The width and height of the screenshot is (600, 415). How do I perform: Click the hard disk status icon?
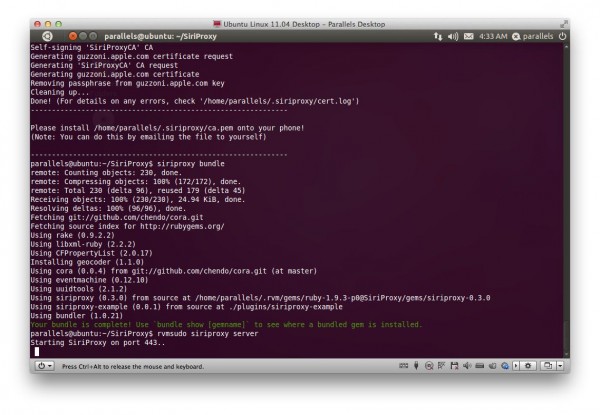pos(479,366)
